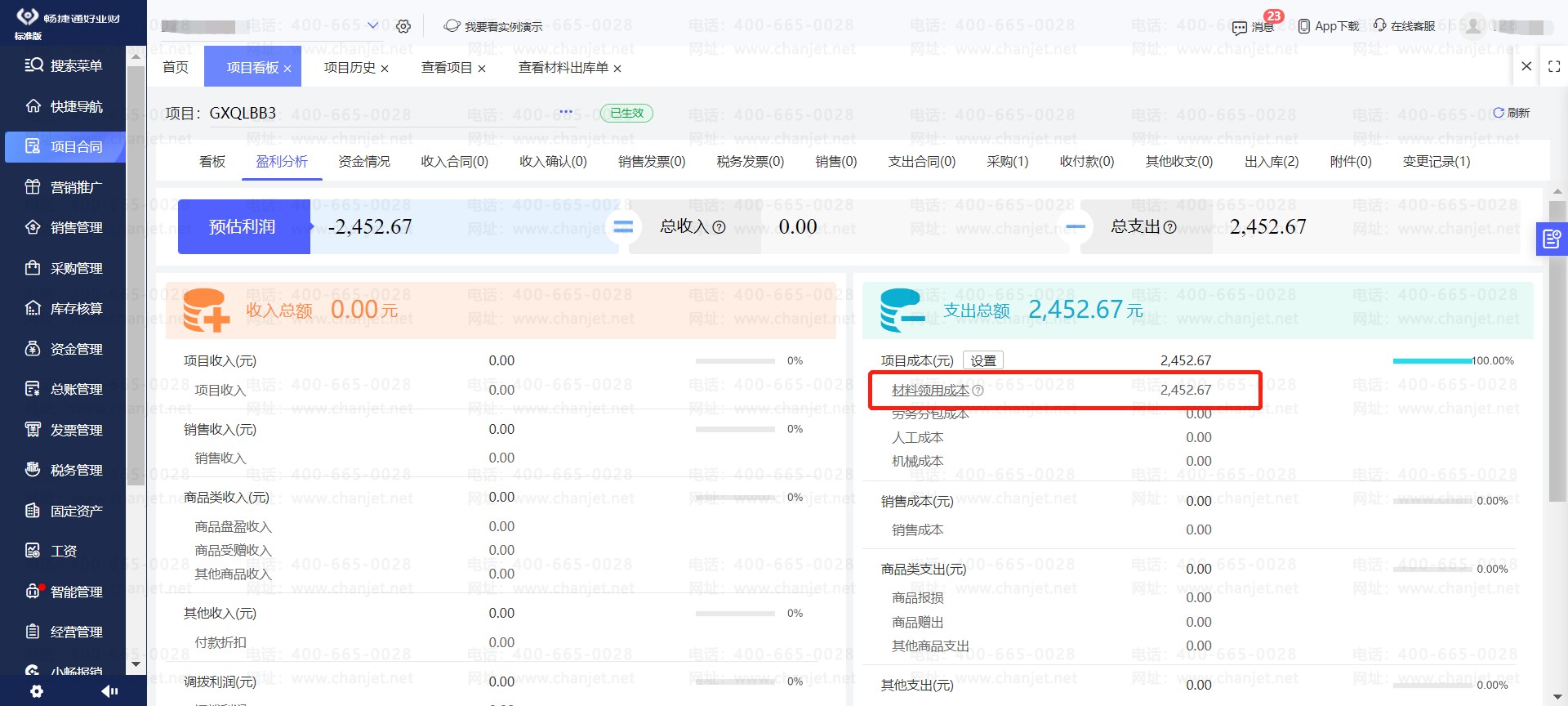Switch to the 首页 tab
This screenshot has height=706, width=1568.
(176, 67)
